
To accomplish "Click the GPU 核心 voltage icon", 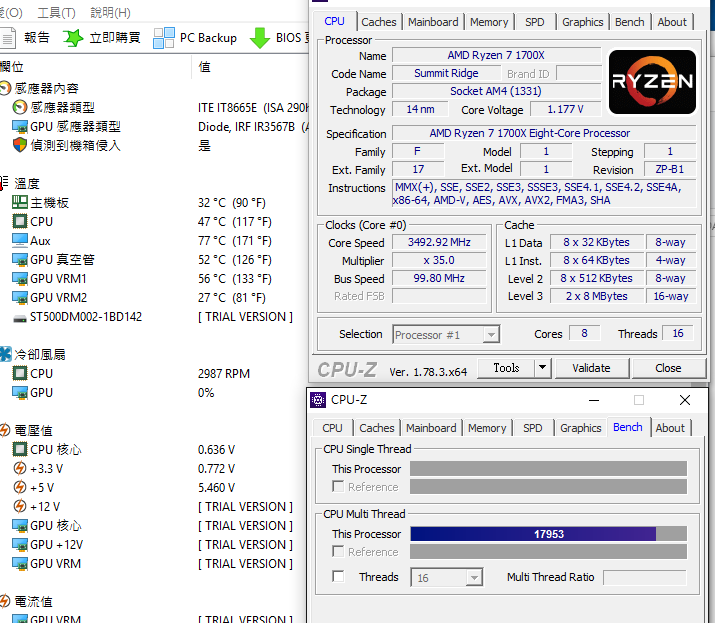I will coord(20,526).
